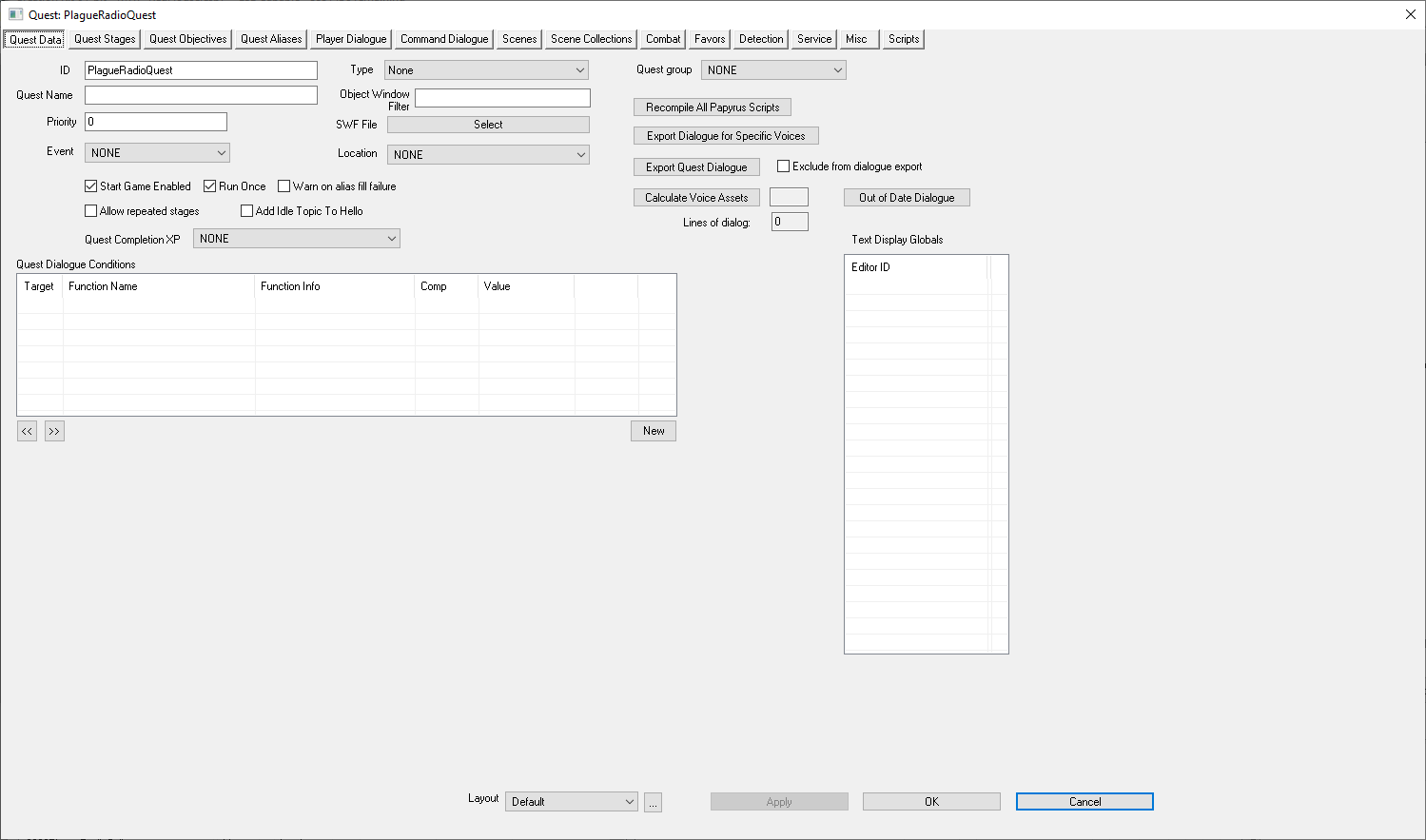Click the << move condition button
This screenshot has width=1426, height=840.
click(x=27, y=432)
